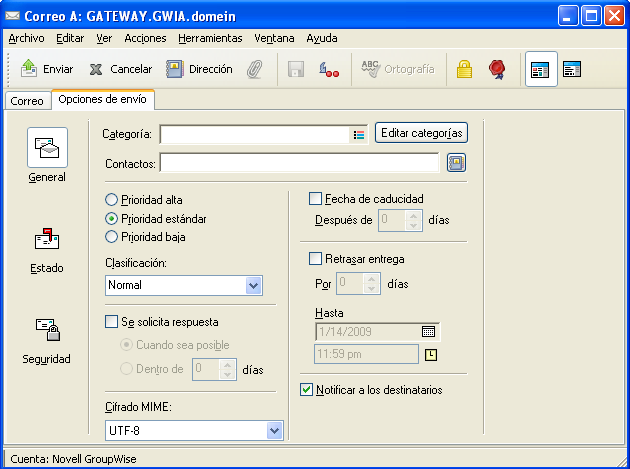Click the Cuenta: Novell GroupWise status text

tap(74, 459)
